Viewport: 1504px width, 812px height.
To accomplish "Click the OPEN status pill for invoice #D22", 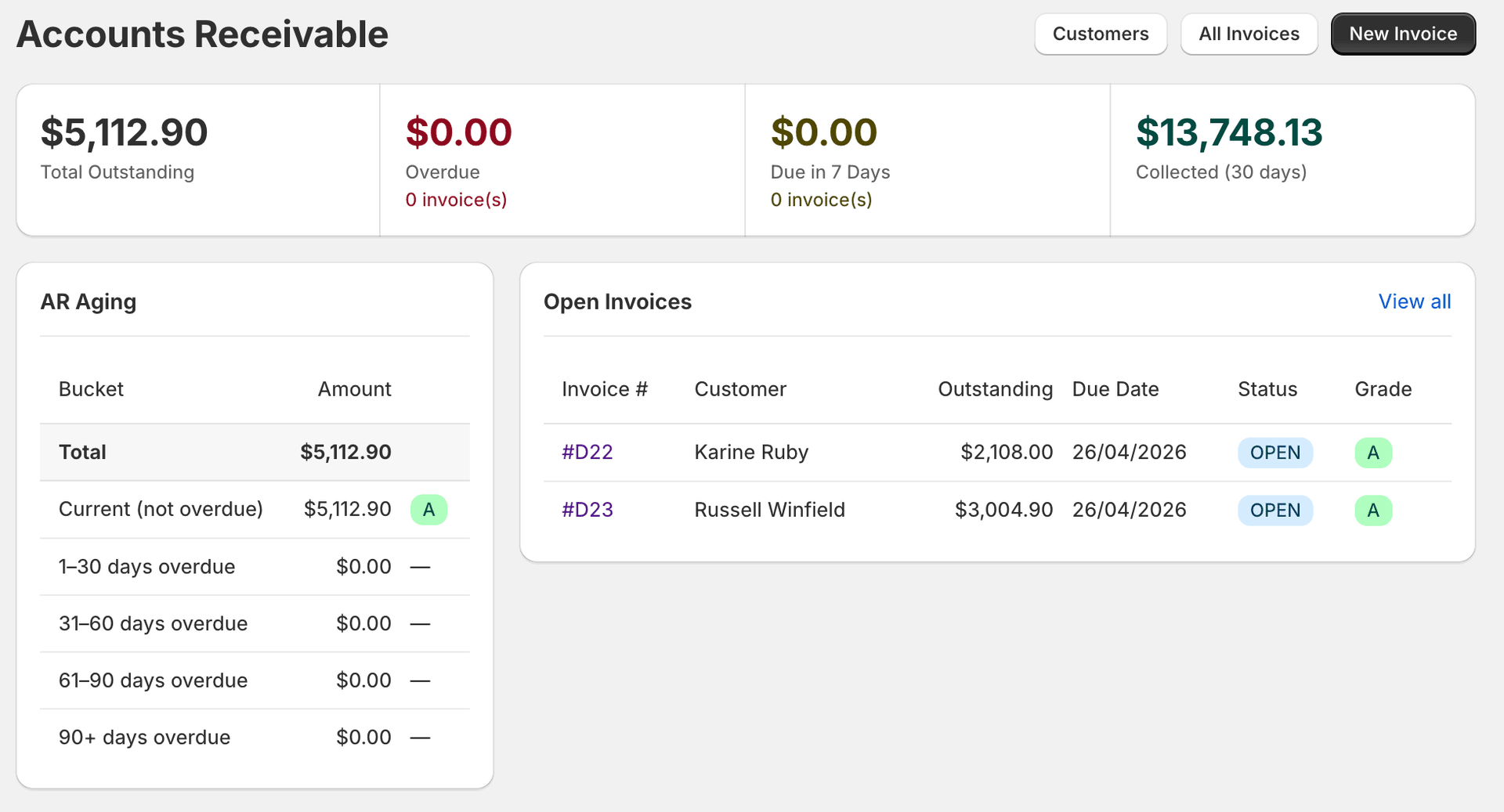I will pos(1274,452).
